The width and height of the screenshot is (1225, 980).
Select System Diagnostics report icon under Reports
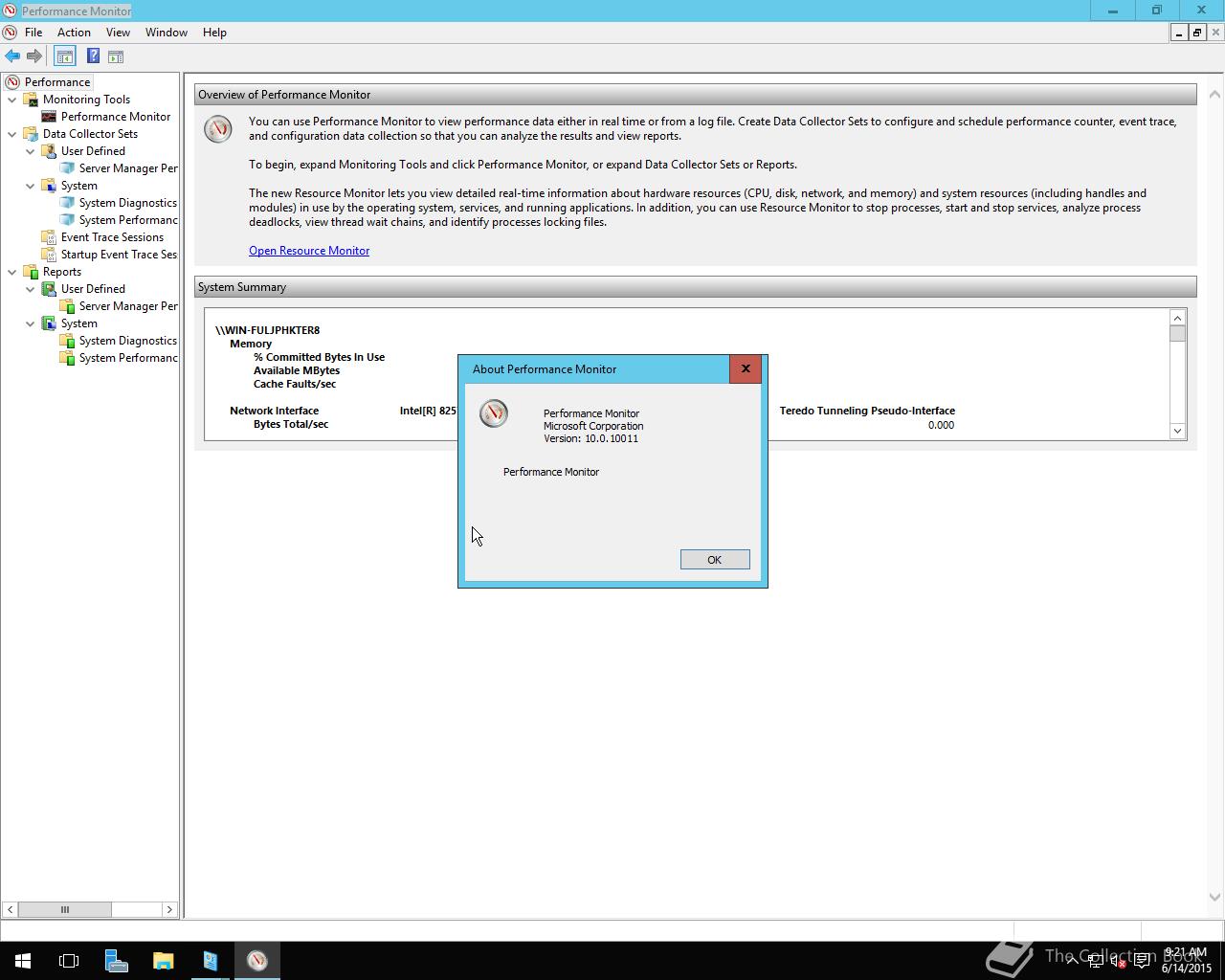[67, 341]
